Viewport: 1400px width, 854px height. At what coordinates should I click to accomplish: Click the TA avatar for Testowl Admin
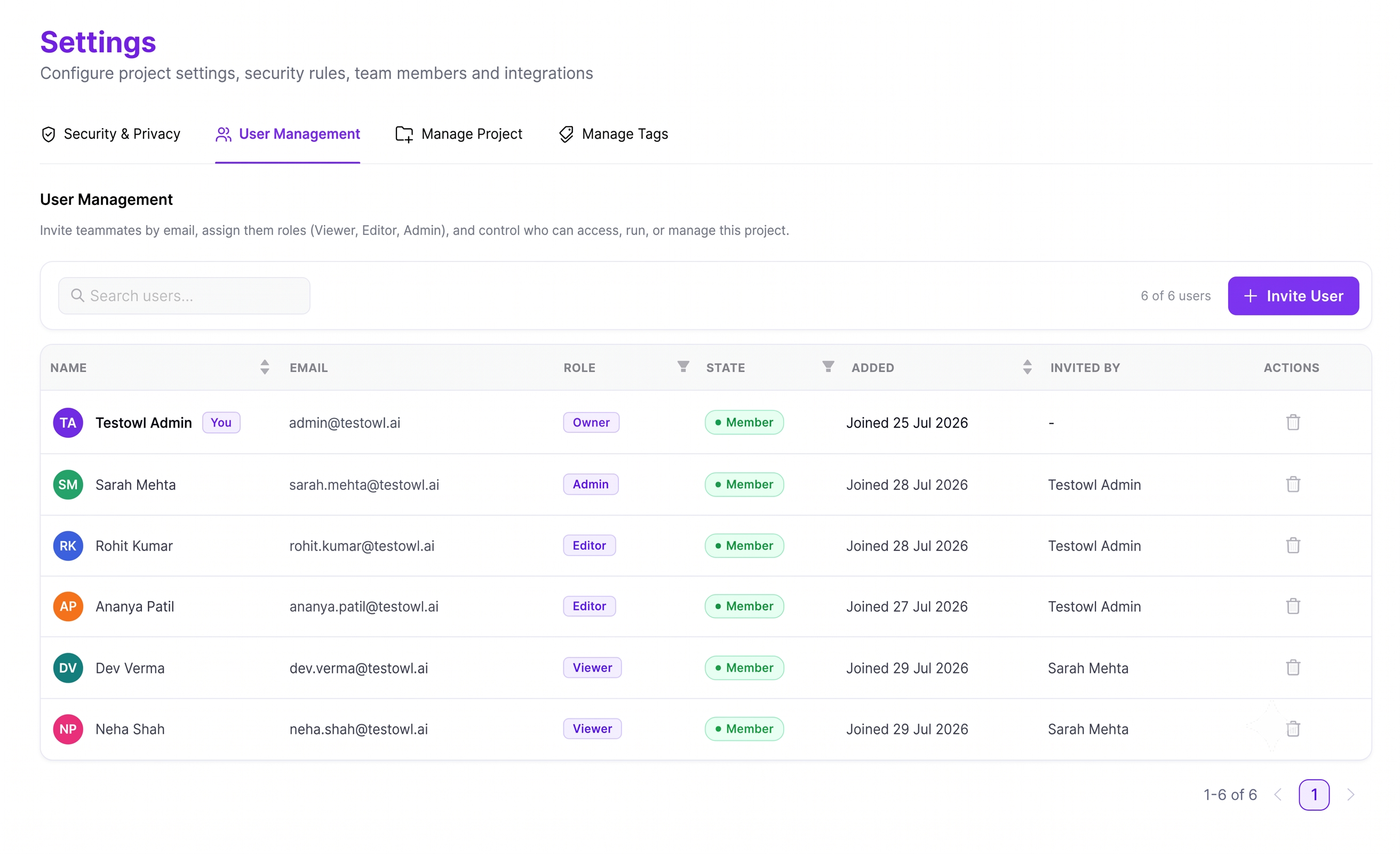click(x=68, y=422)
